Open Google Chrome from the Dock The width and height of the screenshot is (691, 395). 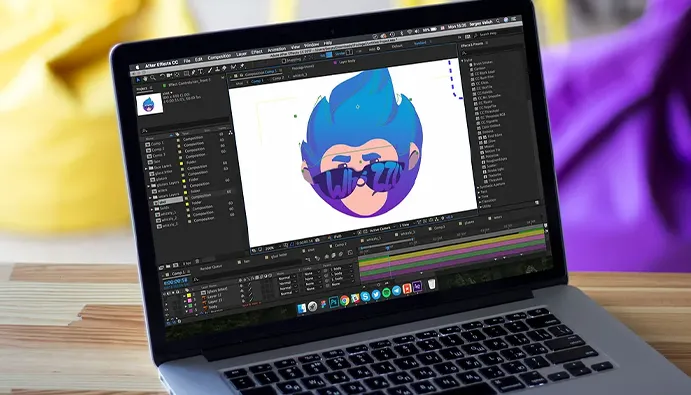(345, 300)
